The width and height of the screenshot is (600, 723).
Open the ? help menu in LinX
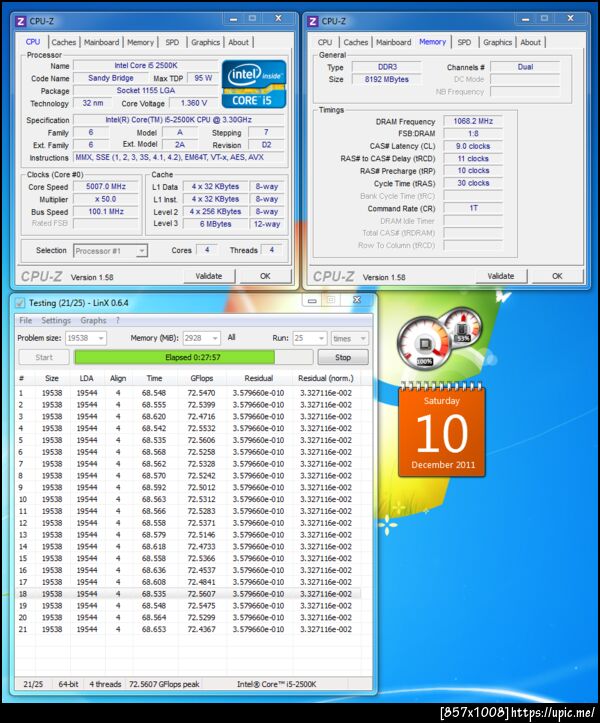pos(118,320)
